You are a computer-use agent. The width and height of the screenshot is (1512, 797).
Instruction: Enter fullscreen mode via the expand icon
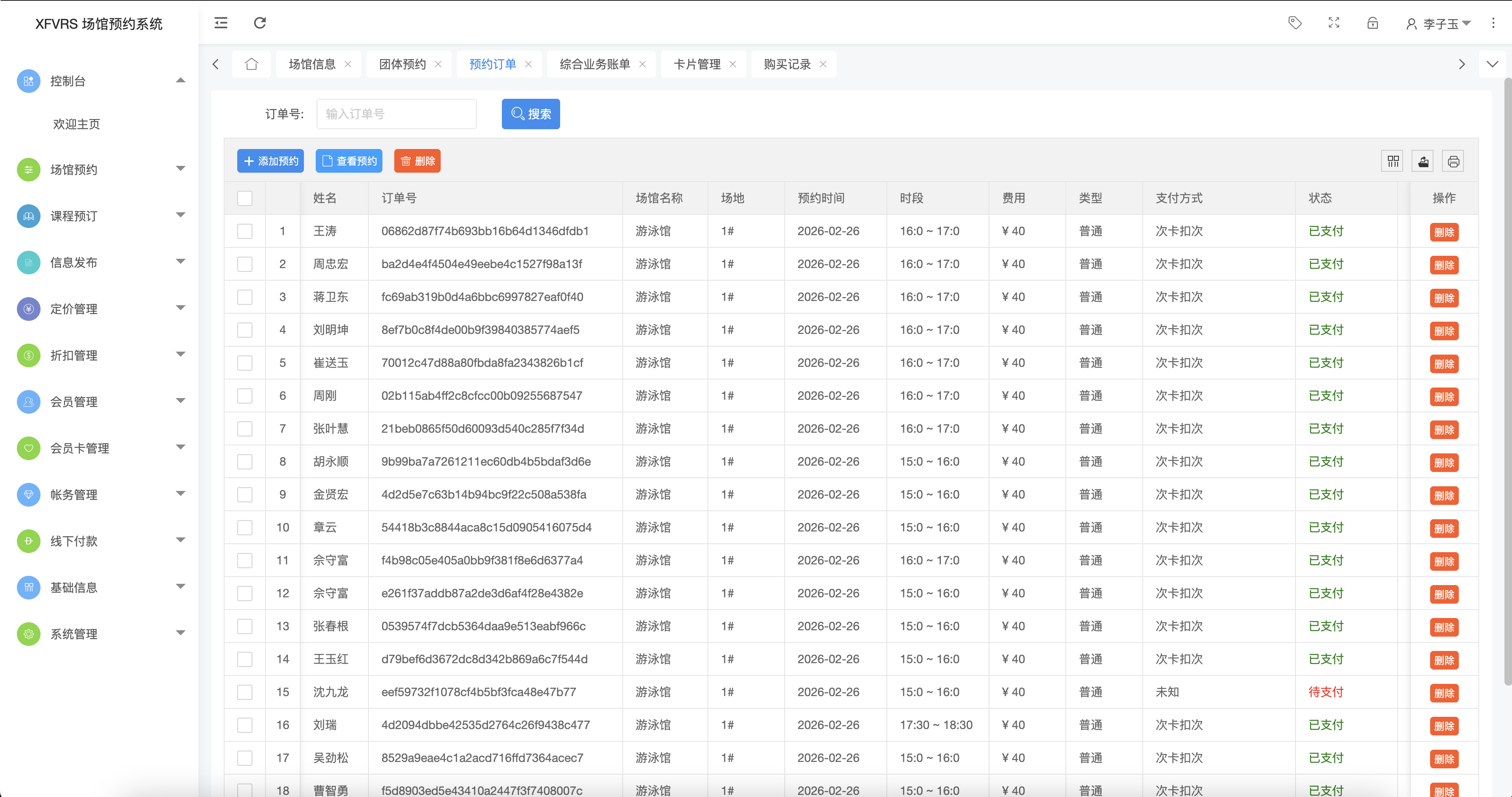click(x=1333, y=23)
